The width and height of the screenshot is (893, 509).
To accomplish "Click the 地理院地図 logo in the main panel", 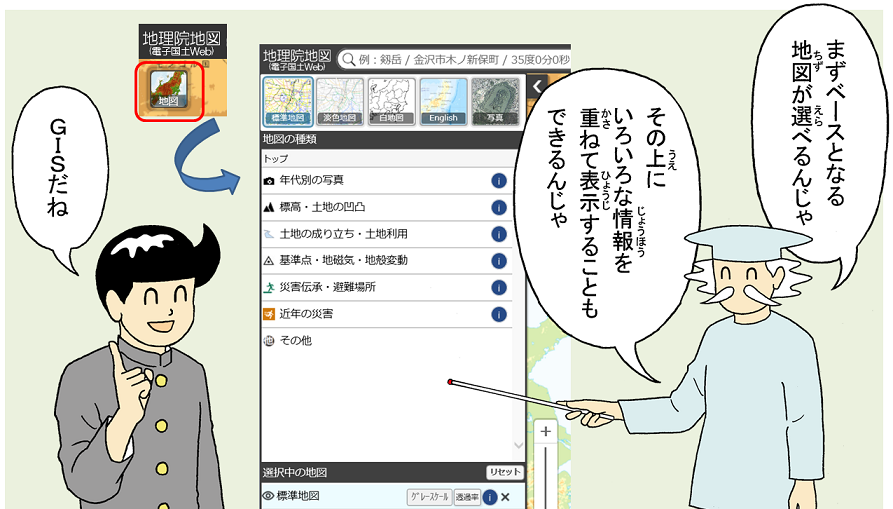I will (297, 59).
